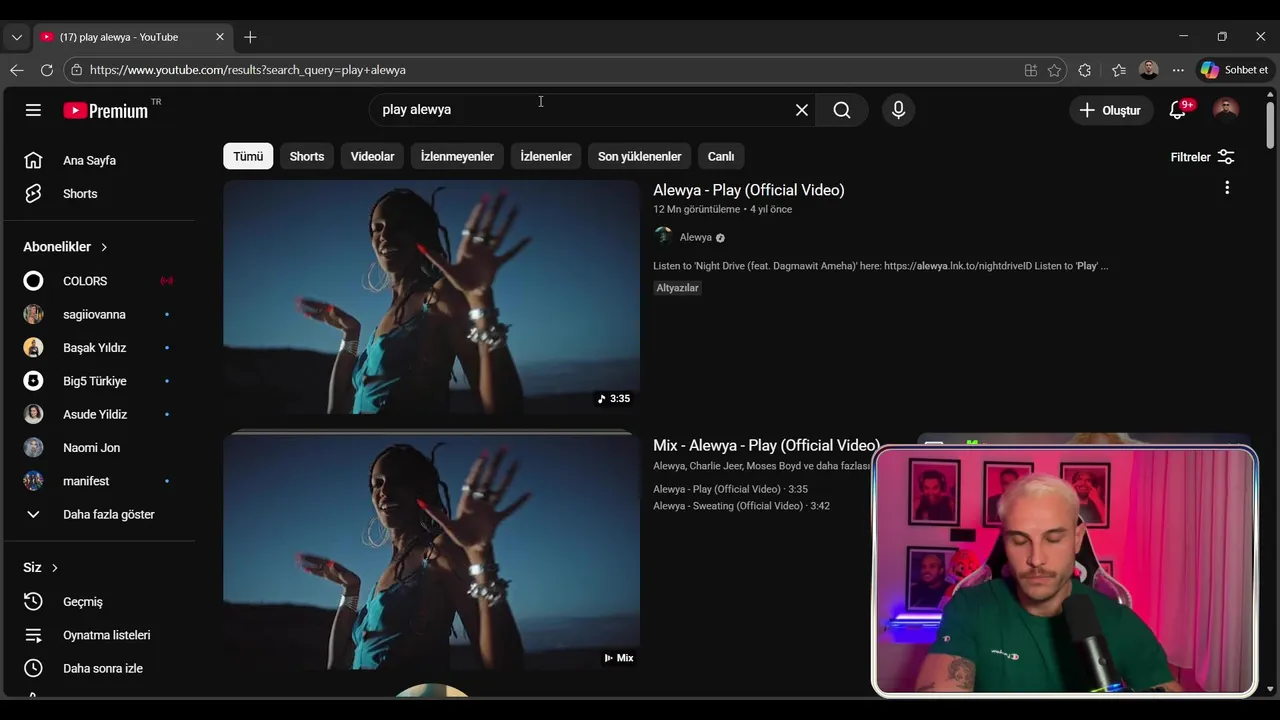The image size is (1280, 720).
Task: Open Copilot Sohbet et button
Action: click(1235, 70)
